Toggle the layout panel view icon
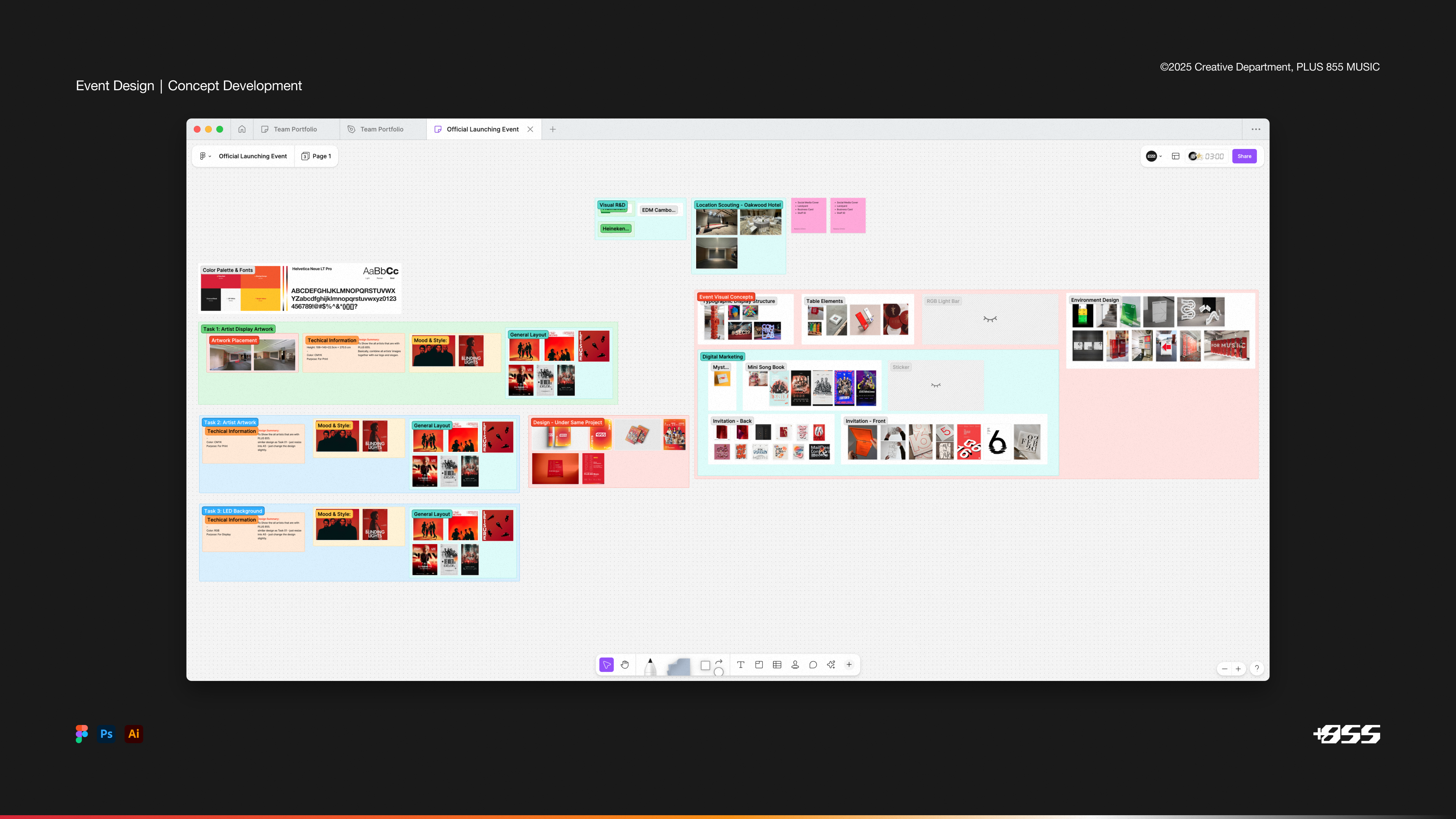 click(x=1176, y=156)
